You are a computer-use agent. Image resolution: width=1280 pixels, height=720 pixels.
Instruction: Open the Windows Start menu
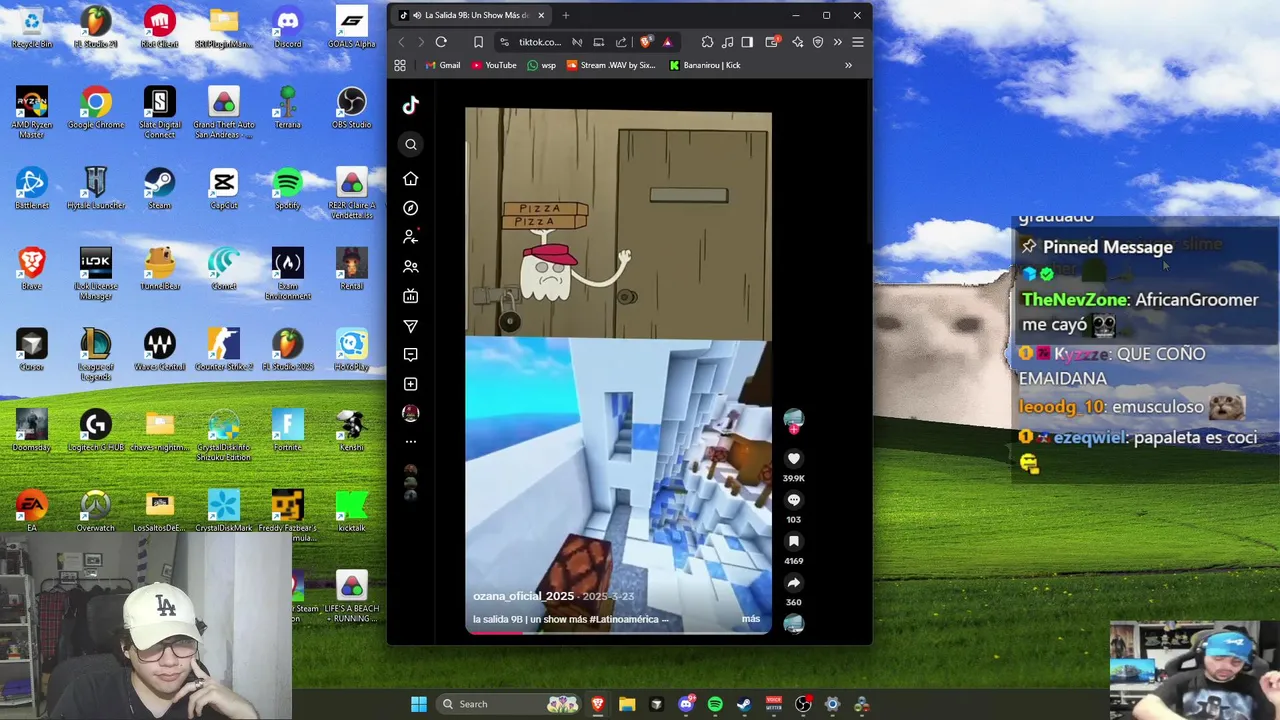(419, 704)
